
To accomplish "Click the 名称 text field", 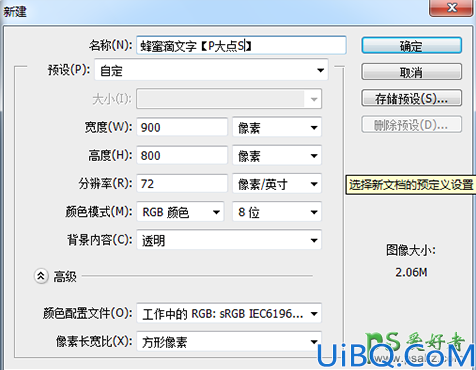I will coord(241,45).
